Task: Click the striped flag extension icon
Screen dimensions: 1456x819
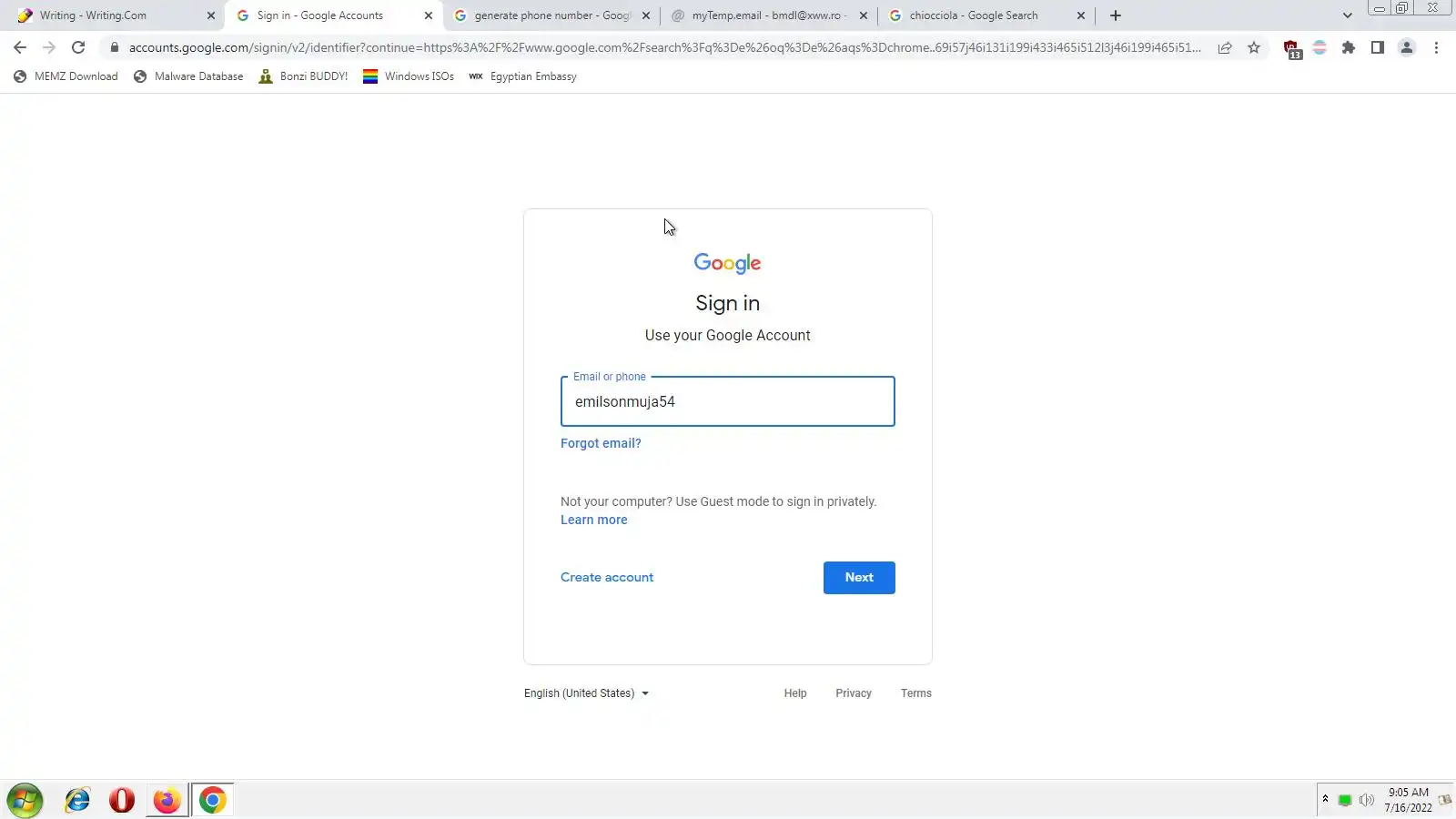Action: 1319,47
